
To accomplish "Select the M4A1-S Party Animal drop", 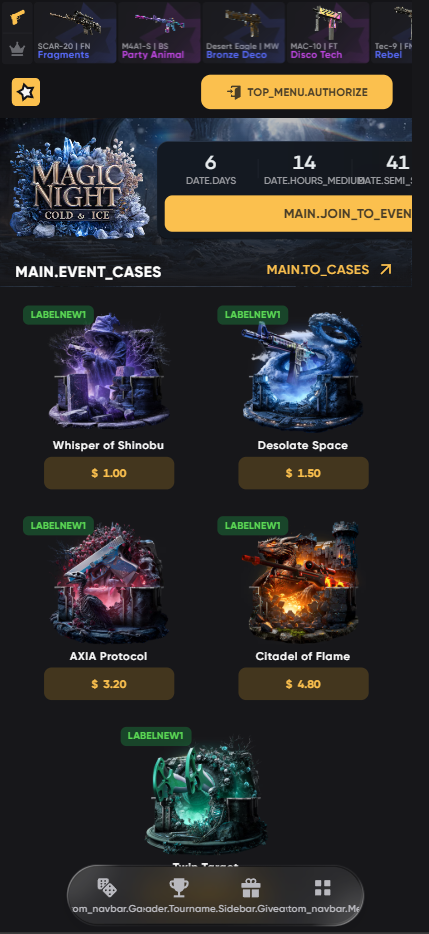I will [x=158, y=32].
